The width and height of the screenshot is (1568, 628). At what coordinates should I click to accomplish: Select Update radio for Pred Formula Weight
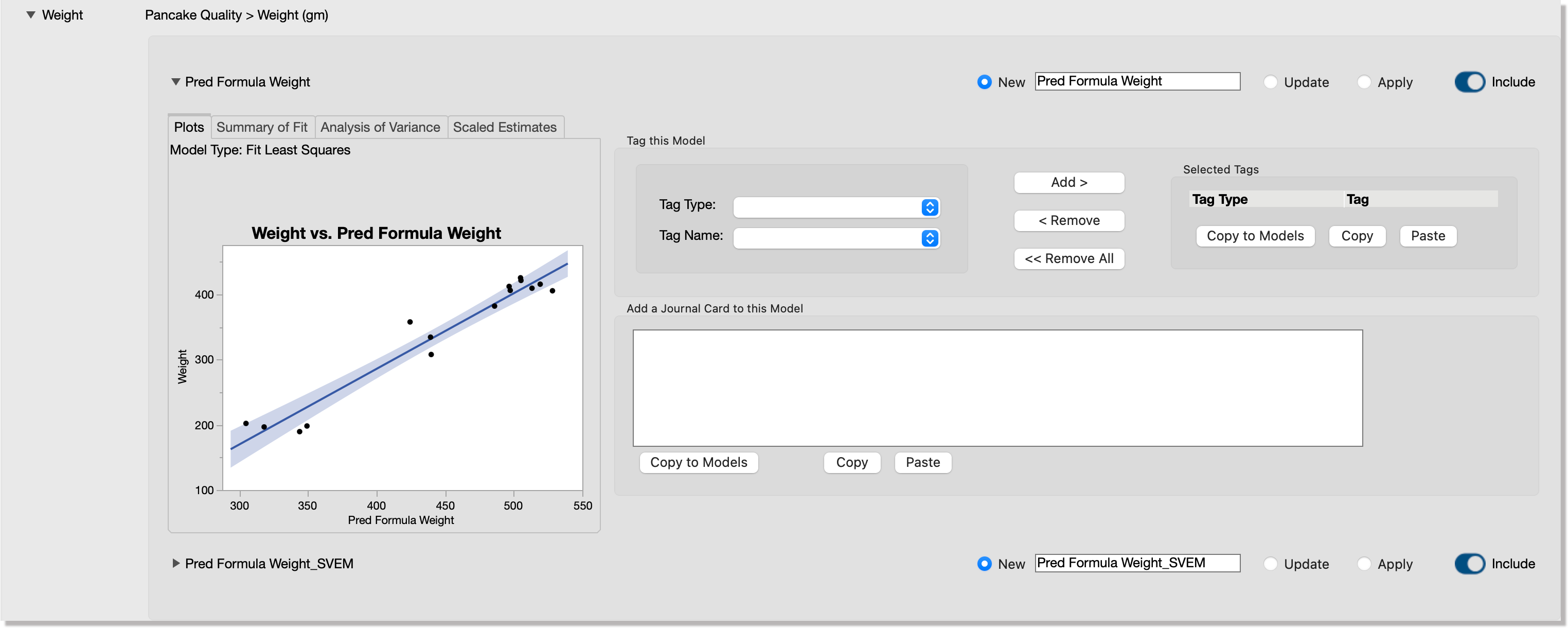point(1270,82)
